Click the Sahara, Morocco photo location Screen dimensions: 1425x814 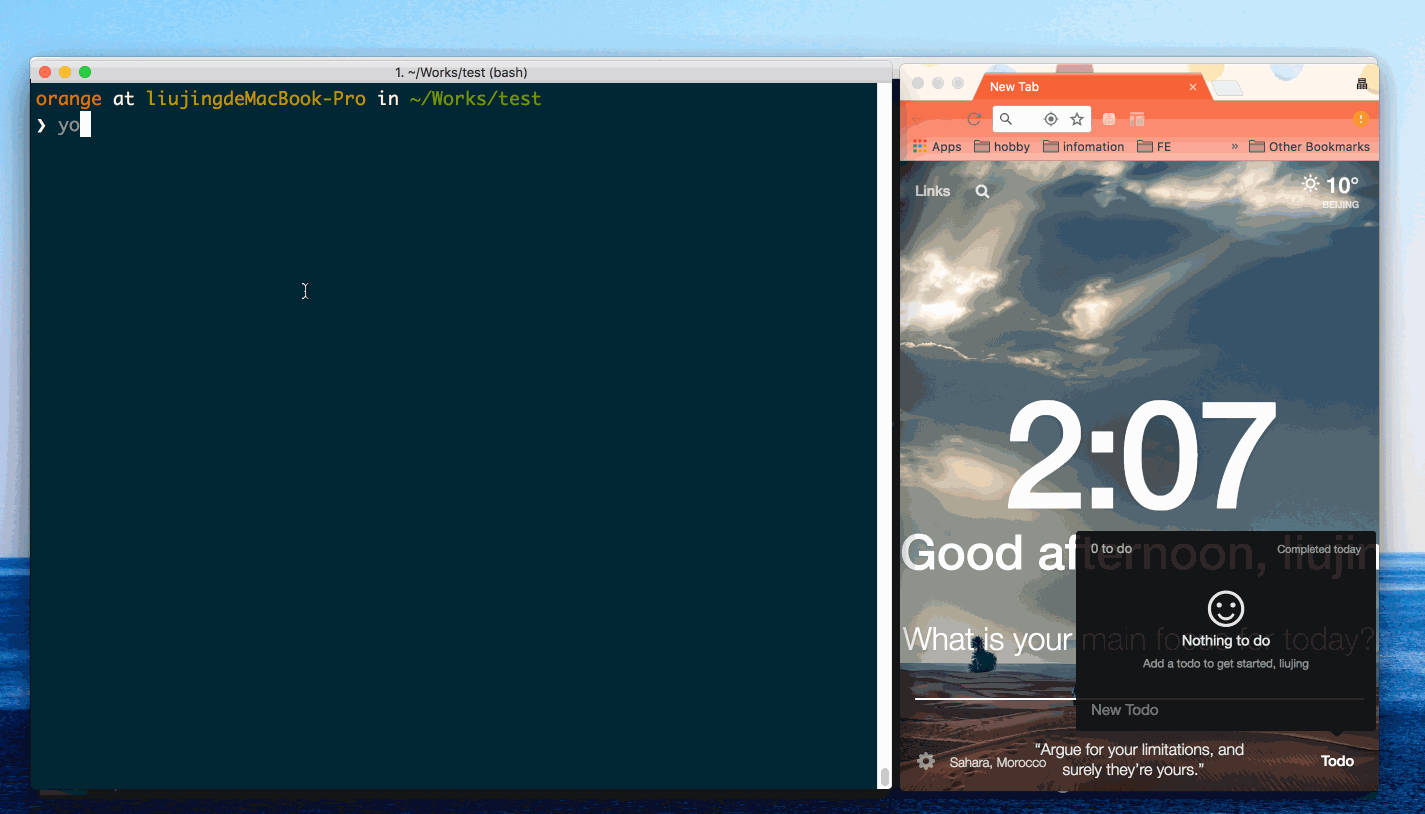pyautogui.click(x=997, y=763)
